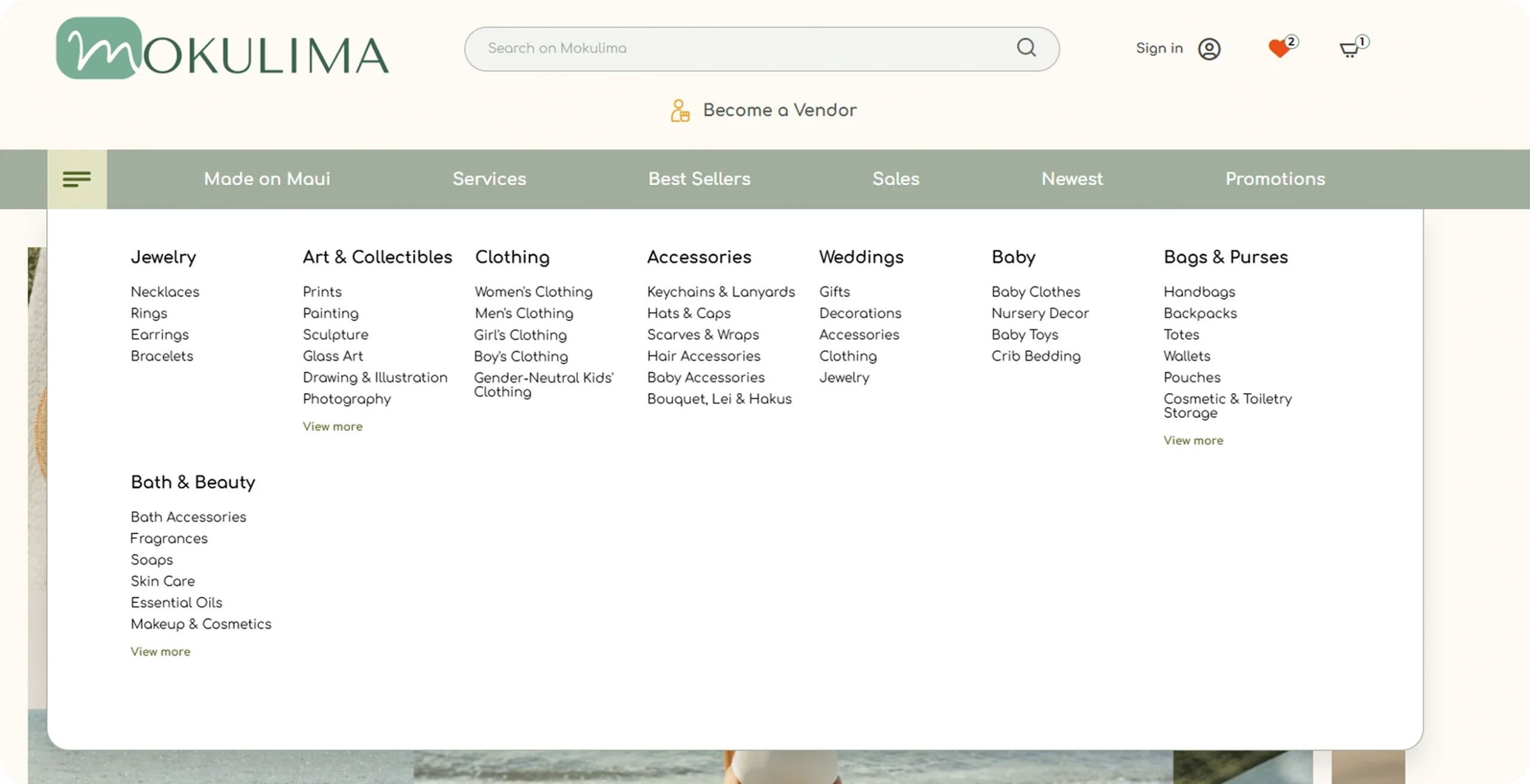Toggle the hamburger categories menu

77,179
